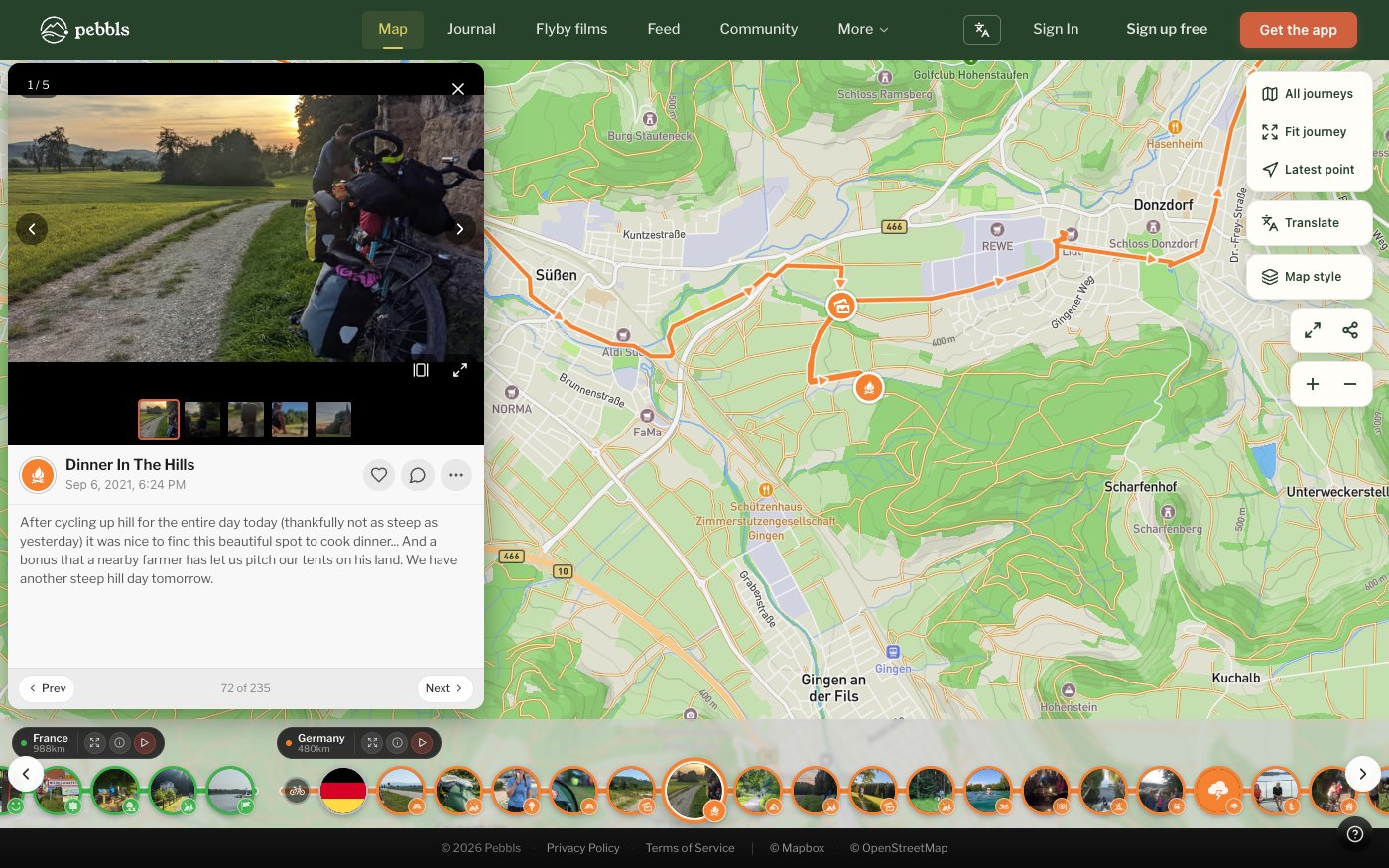Select the second photo thumbnail in gallery
The width and height of the screenshot is (1389, 868).
[x=202, y=420]
